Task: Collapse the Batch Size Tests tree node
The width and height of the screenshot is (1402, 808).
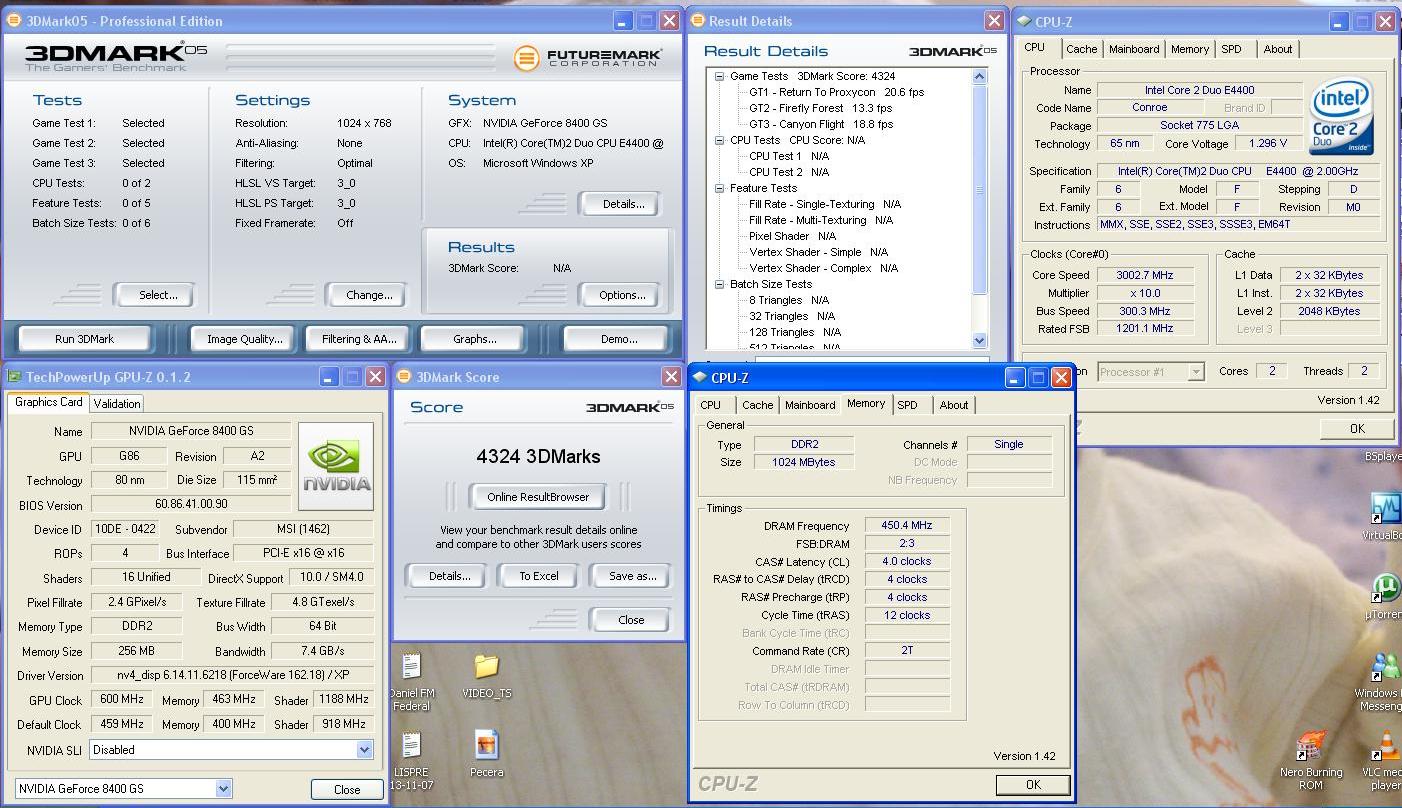Action: click(x=719, y=284)
